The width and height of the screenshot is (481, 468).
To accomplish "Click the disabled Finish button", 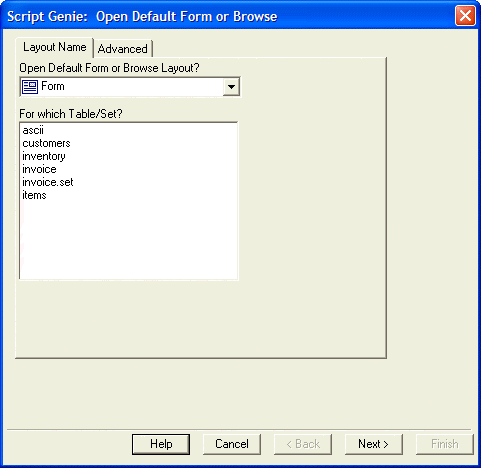I will pos(445,444).
